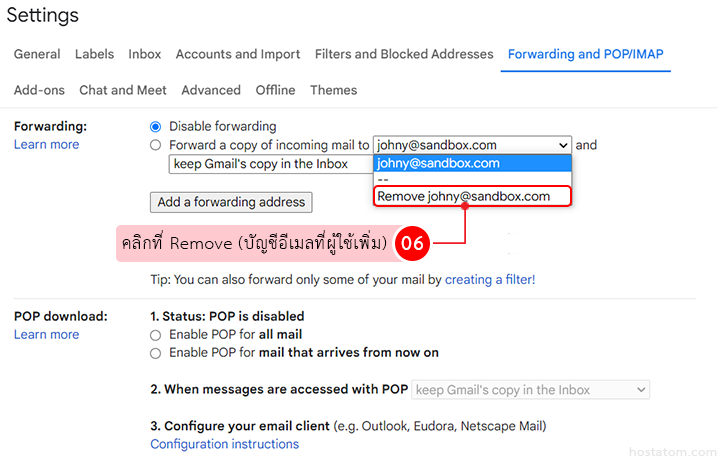Navigate to the Themes tab
The height and width of the screenshot is (459, 720).
pos(333,90)
